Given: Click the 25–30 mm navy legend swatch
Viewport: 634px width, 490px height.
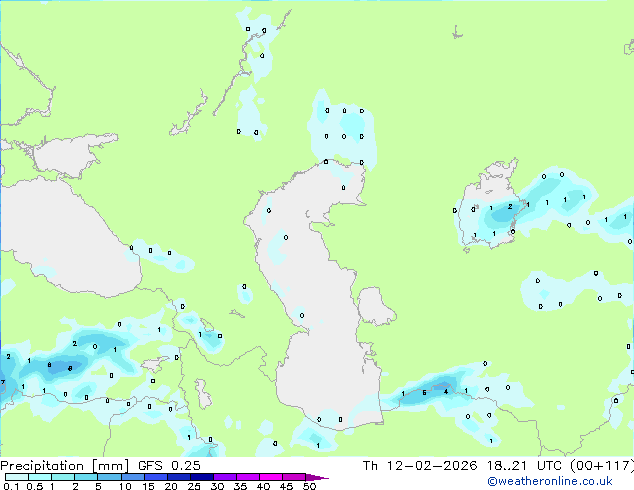Looking at the screenshot, I should click(201, 477).
